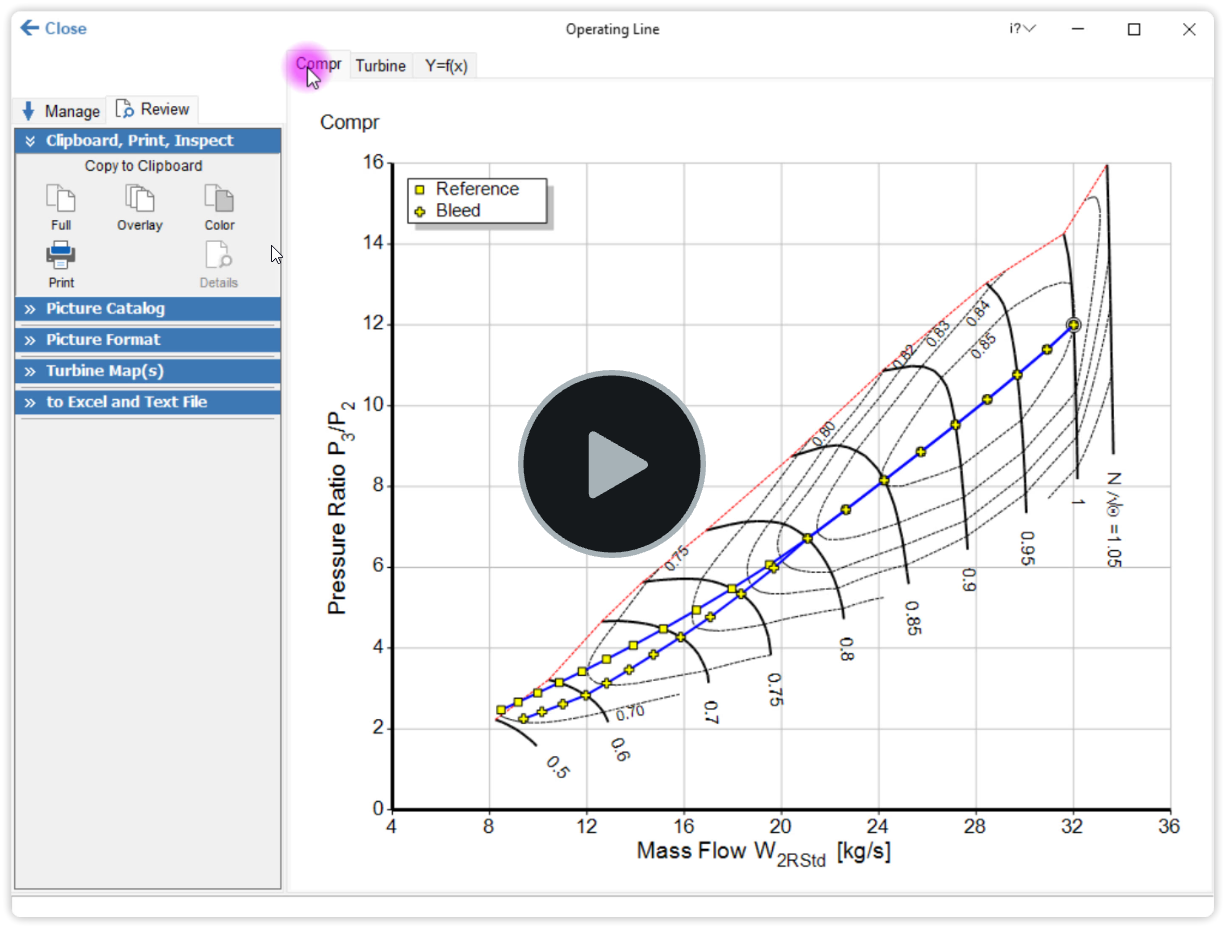Select the Review tab

click(153, 109)
